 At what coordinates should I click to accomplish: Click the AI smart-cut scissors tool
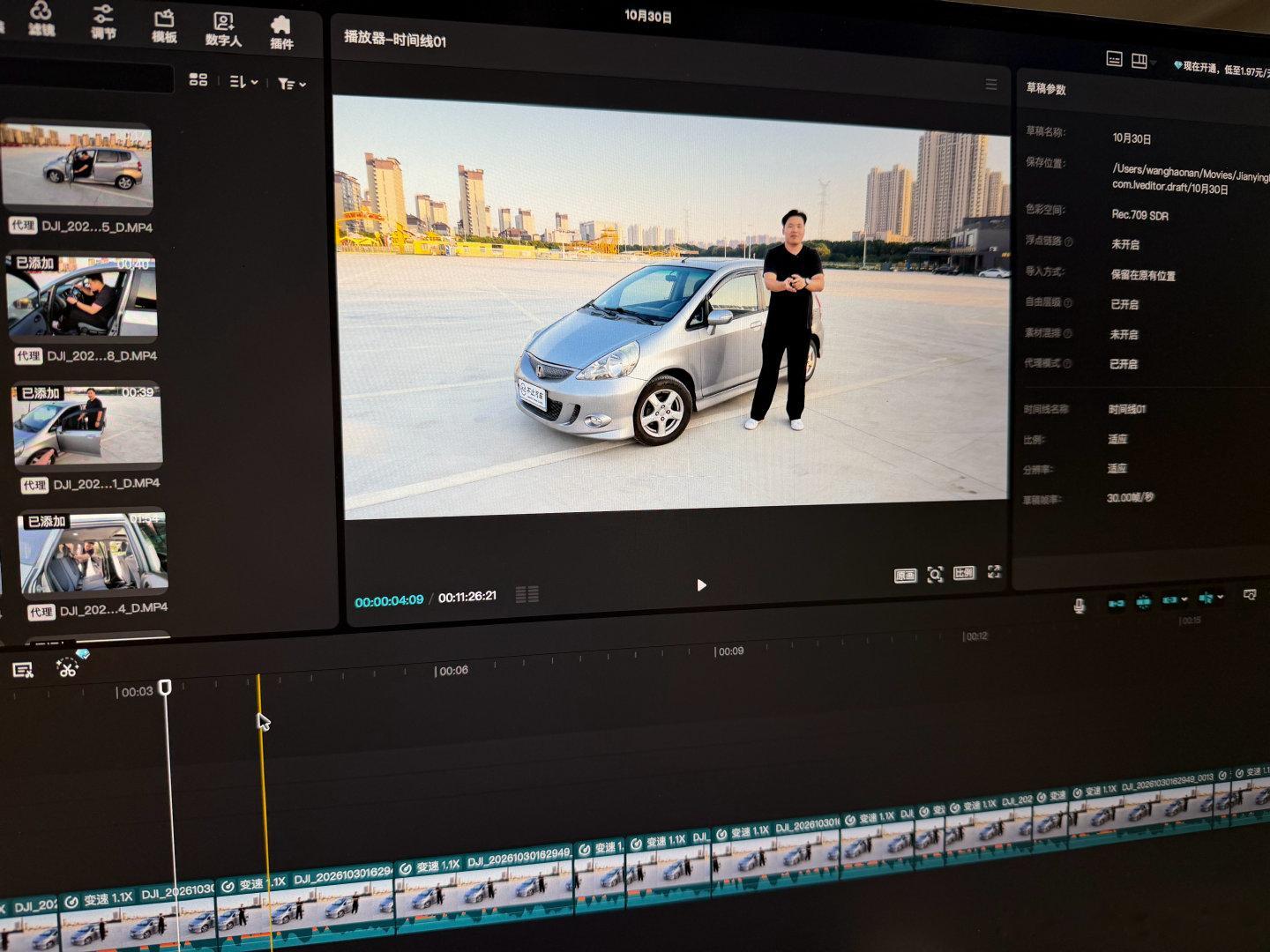click(68, 667)
